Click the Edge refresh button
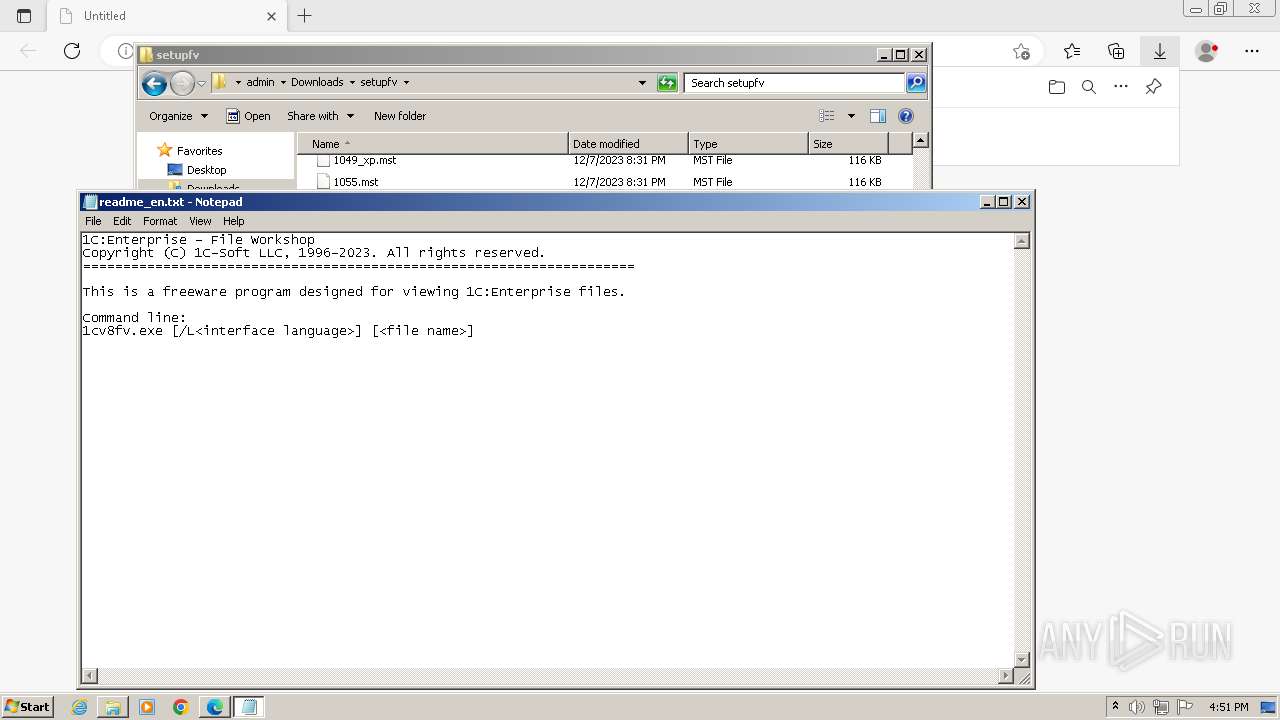 [x=72, y=51]
